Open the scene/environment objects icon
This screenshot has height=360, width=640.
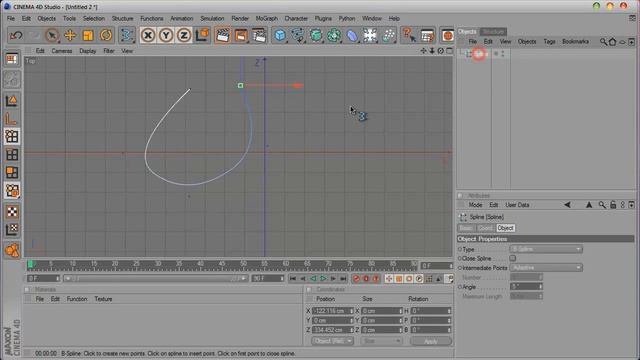(x=370, y=35)
